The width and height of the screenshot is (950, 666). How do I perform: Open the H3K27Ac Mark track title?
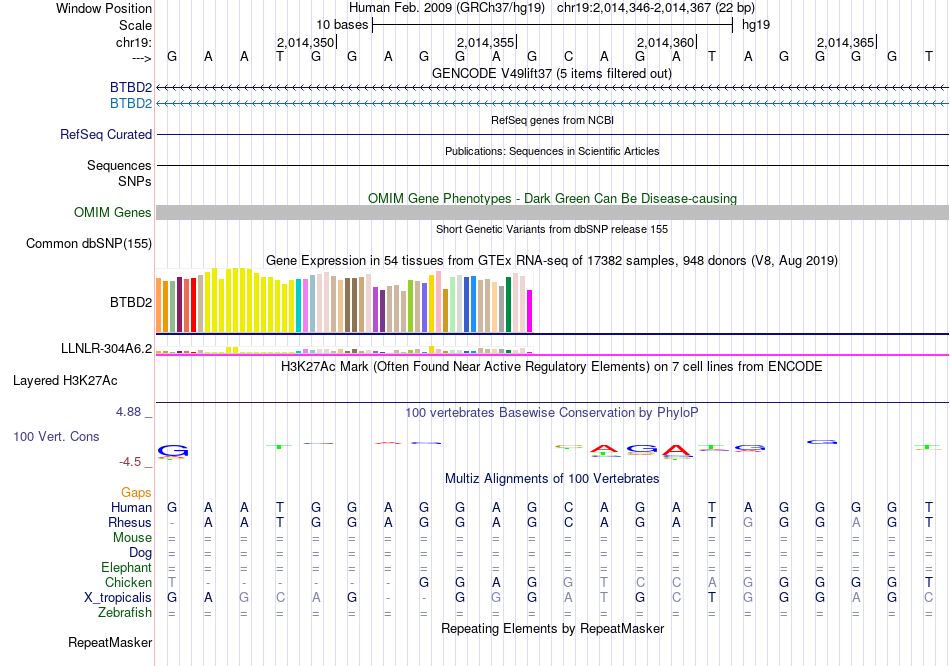552,367
